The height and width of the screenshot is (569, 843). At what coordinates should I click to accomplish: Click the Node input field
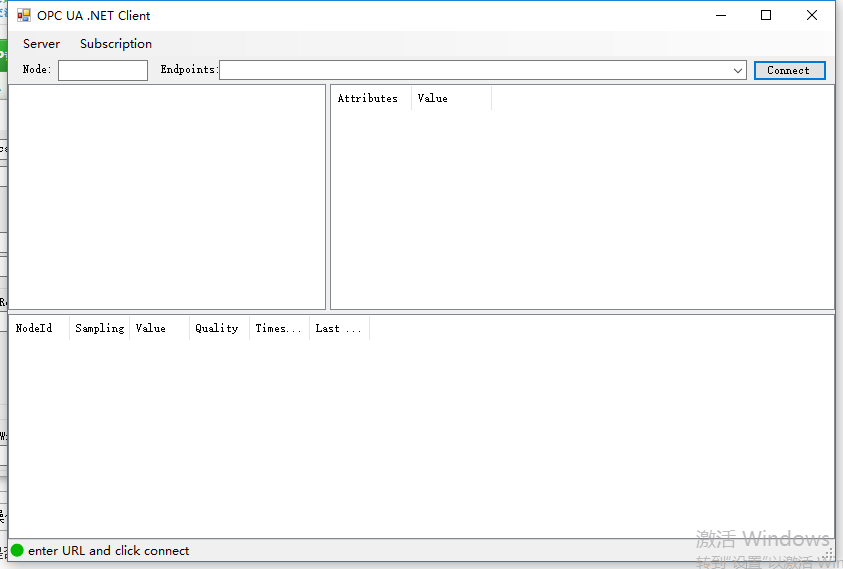tap(103, 70)
